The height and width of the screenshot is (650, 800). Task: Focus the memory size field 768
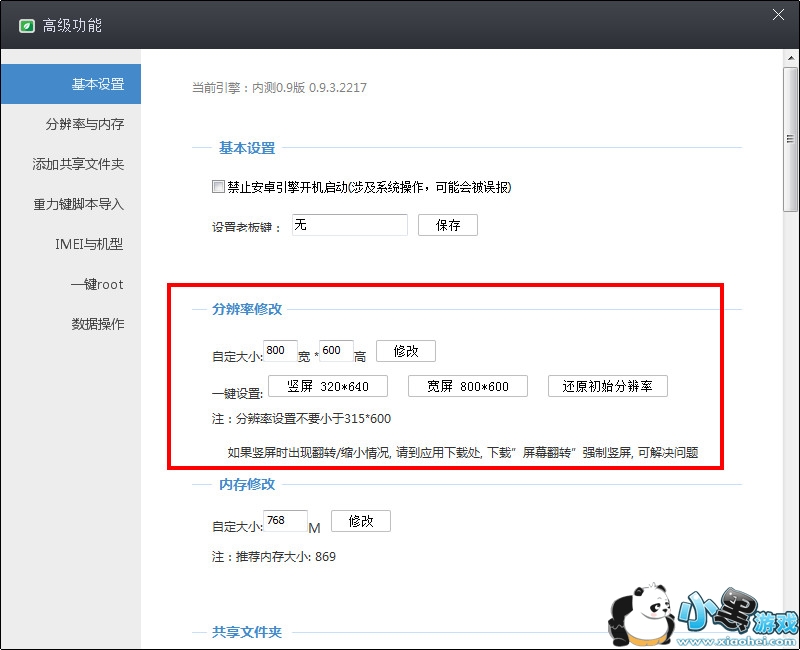pyautogui.click(x=285, y=520)
